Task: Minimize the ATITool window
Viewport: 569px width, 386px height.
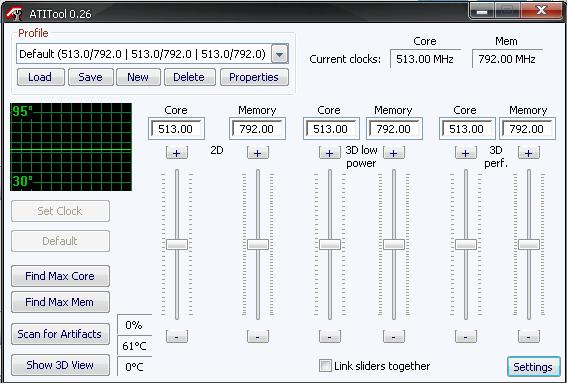Action: (482, 12)
